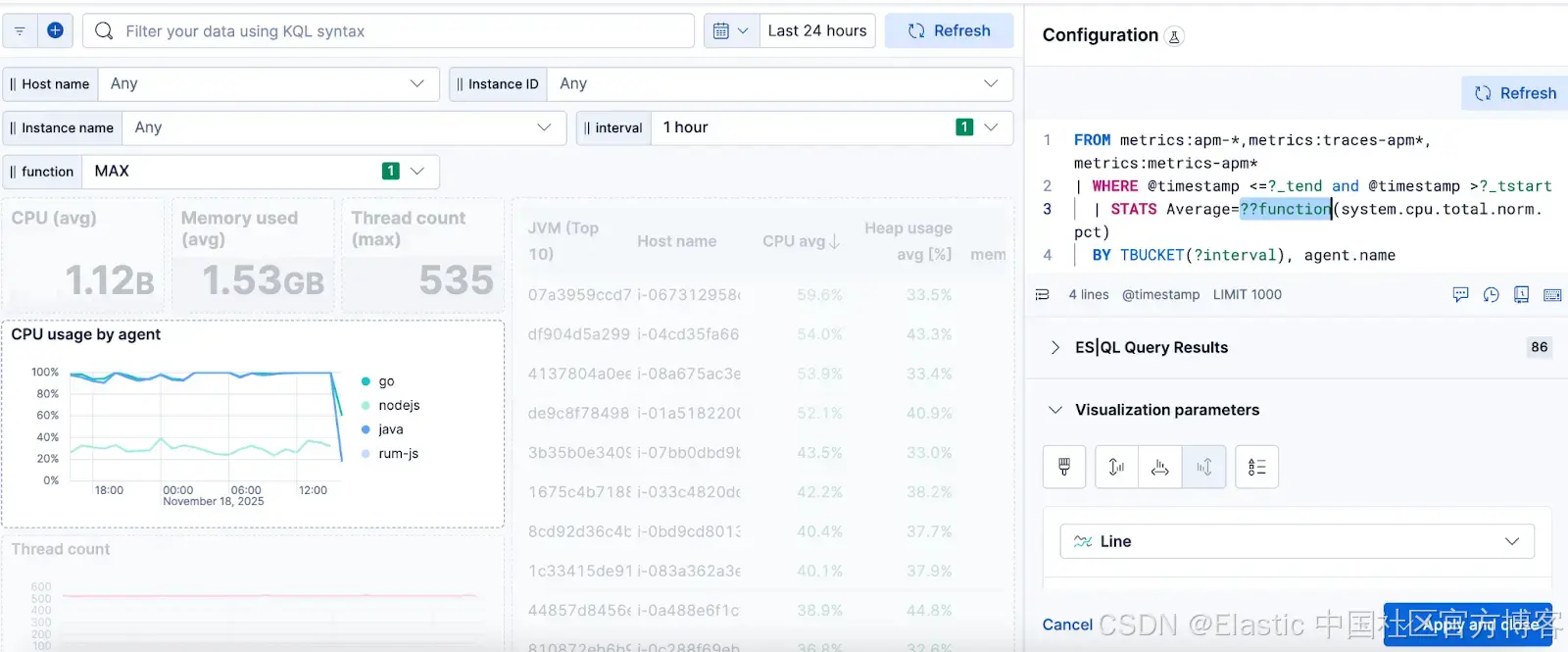Viewport: 1568px width, 652px height.
Task: Click the Heap usage avg column header
Action: (907, 241)
